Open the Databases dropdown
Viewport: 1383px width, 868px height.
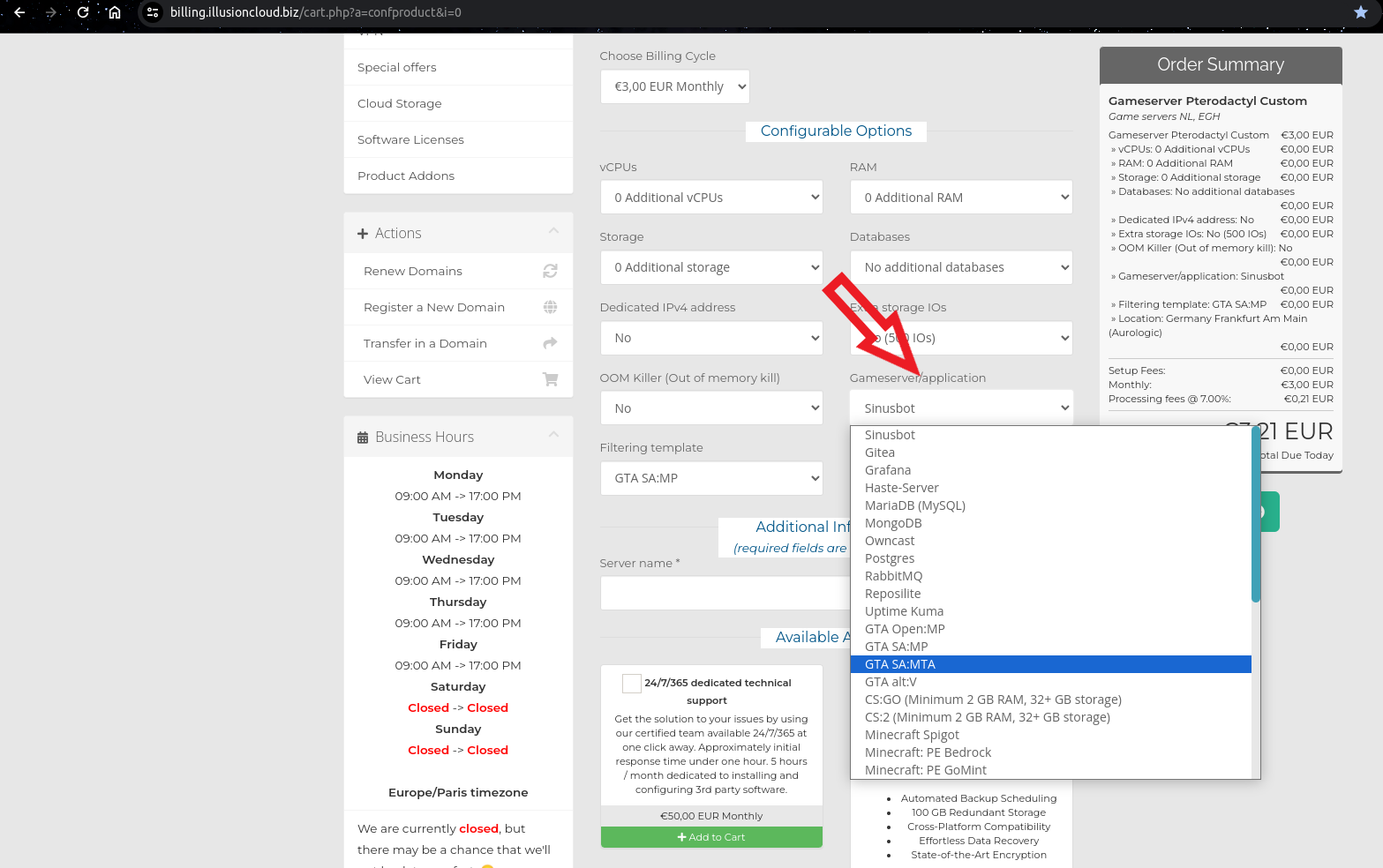click(x=961, y=267)
